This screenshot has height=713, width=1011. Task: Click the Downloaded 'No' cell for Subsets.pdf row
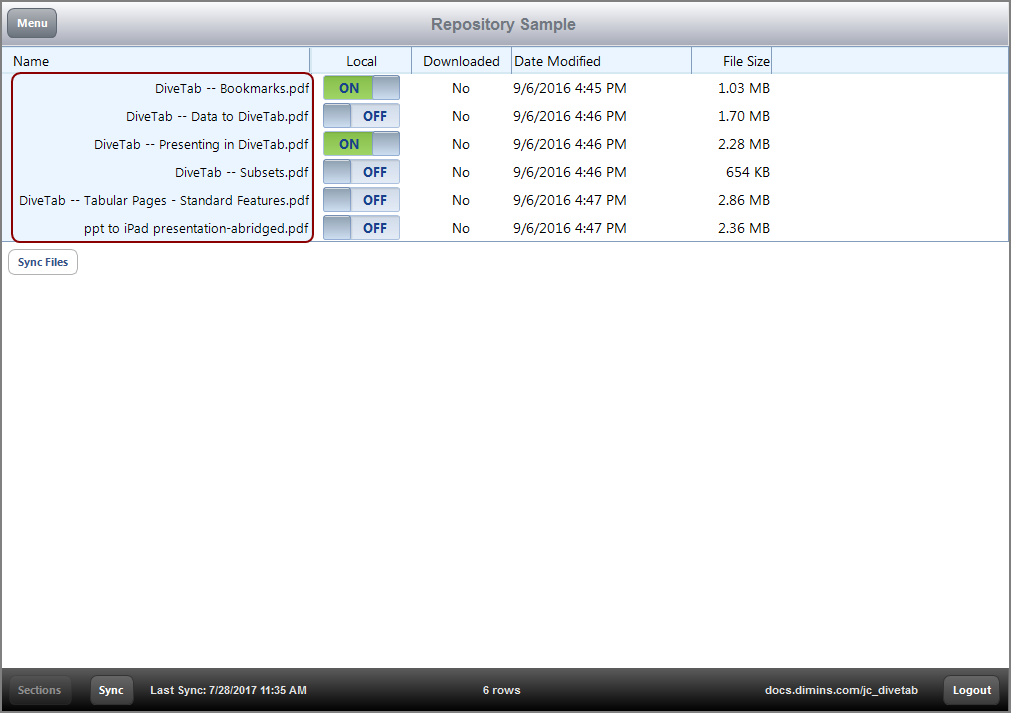coord(461,172)
